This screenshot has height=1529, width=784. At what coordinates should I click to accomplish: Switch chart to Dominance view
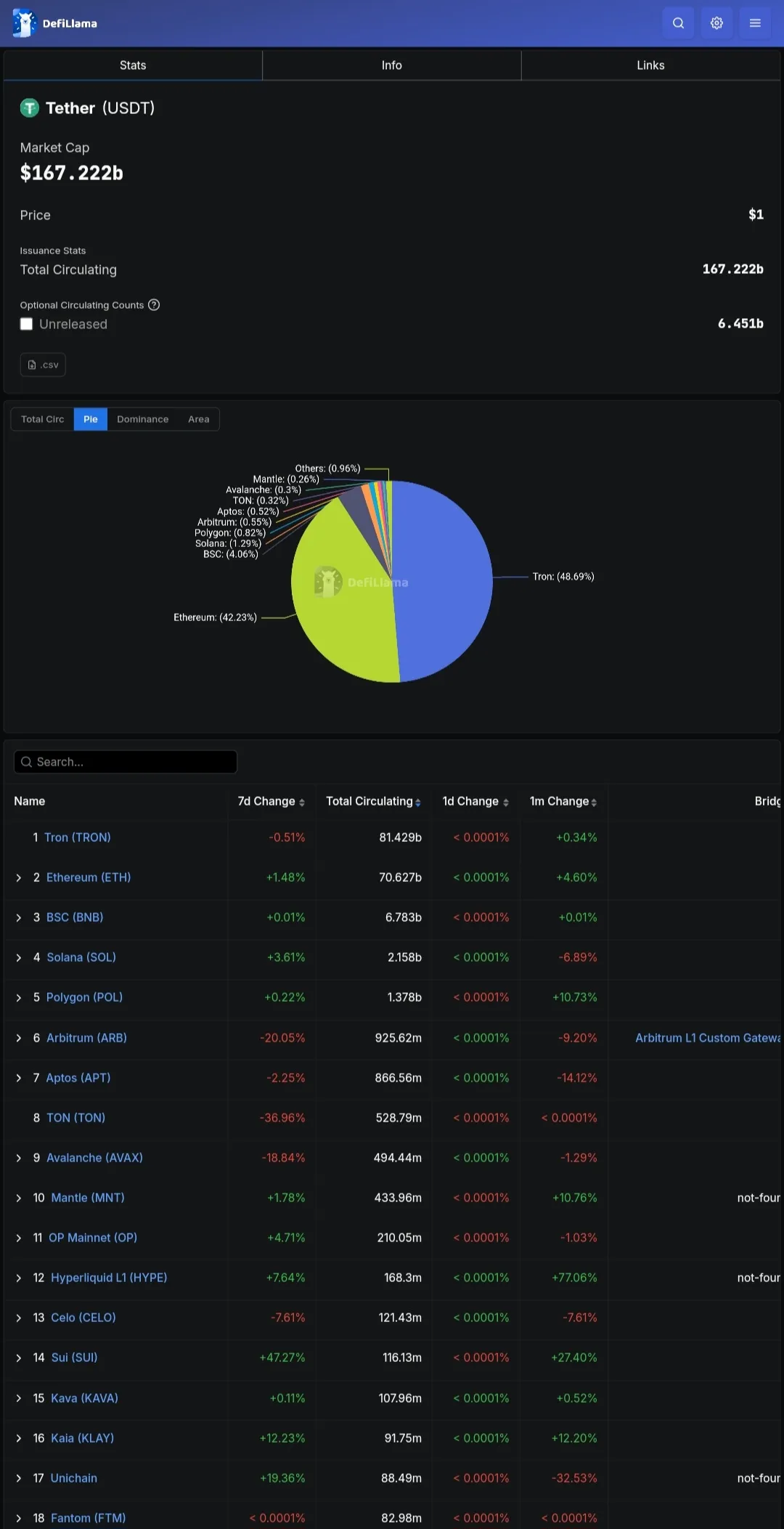[x=143, y=419]
